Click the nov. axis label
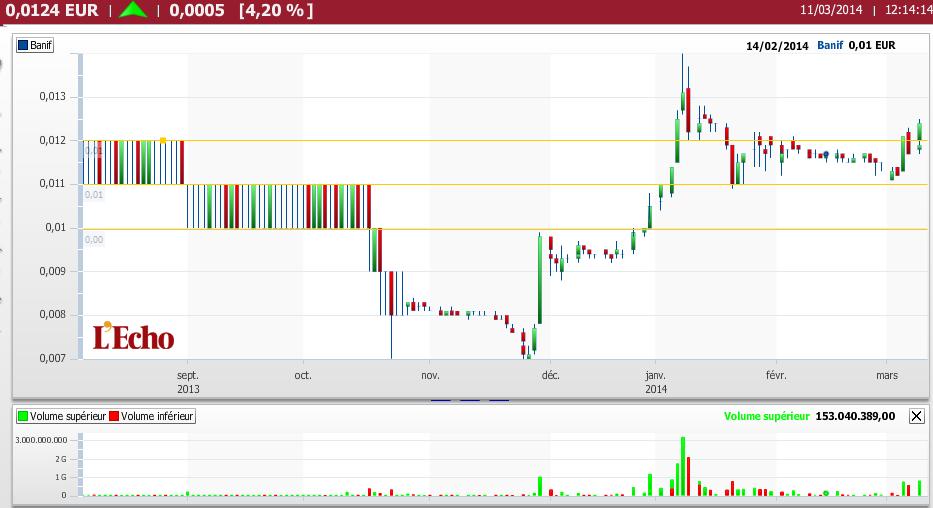The height and width of the screenshot is (508, 933). tap(430, 375)
